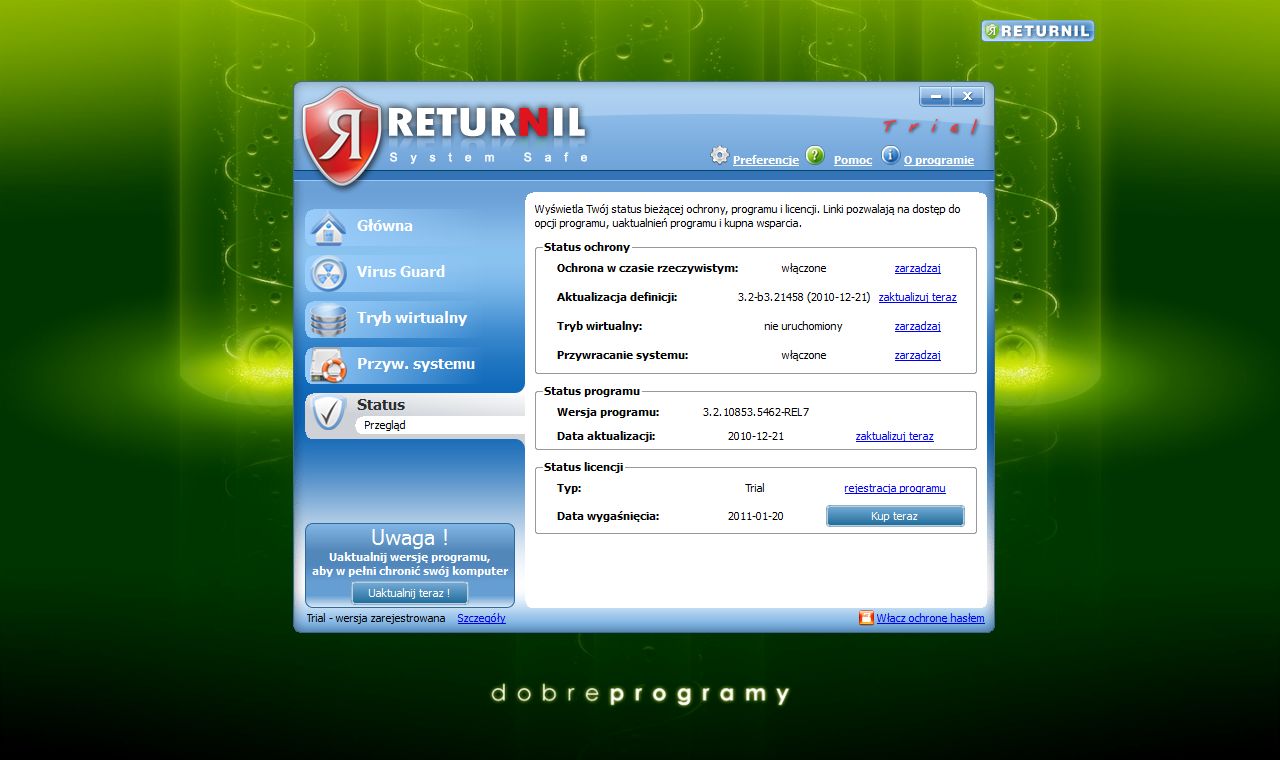
Task: Click the 'Trial - wersja zarejestrowana' status text
Action: click(x=376, y=618)
